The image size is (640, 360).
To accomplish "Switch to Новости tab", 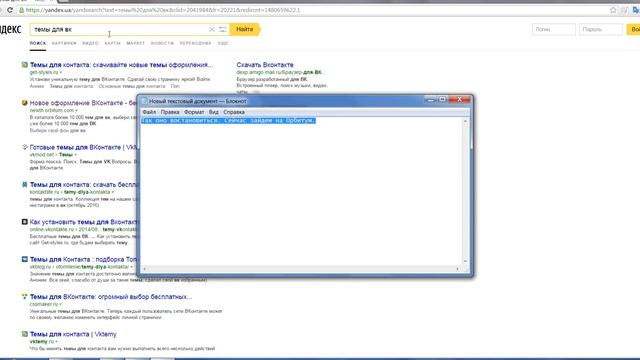I will pos(162,43).
